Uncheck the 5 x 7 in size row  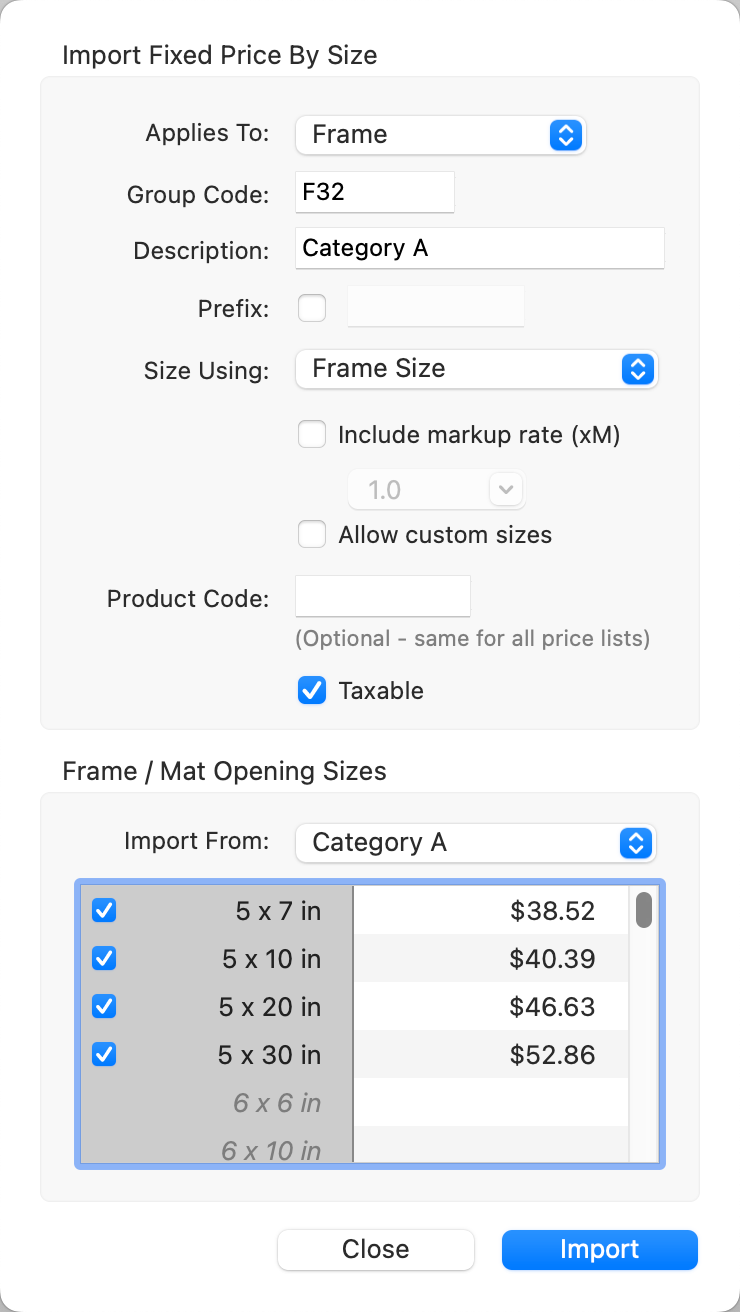point(104,911)
